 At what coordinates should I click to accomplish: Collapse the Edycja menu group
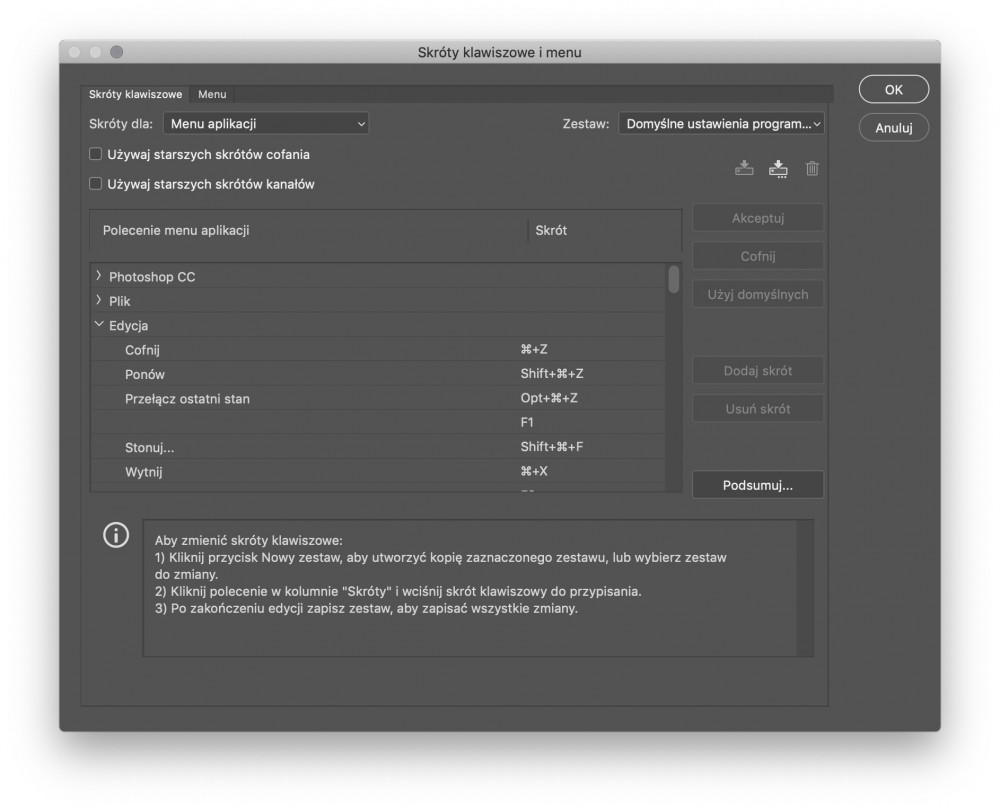click(99, 324)
